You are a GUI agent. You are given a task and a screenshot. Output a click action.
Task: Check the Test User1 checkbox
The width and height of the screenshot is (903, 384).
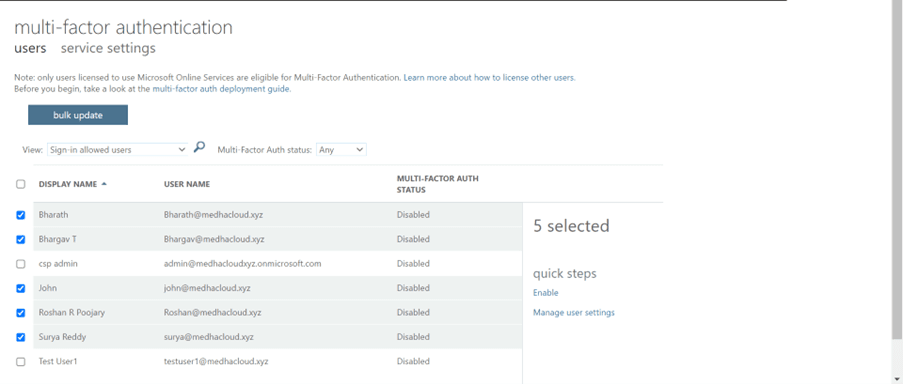(21, 362)
